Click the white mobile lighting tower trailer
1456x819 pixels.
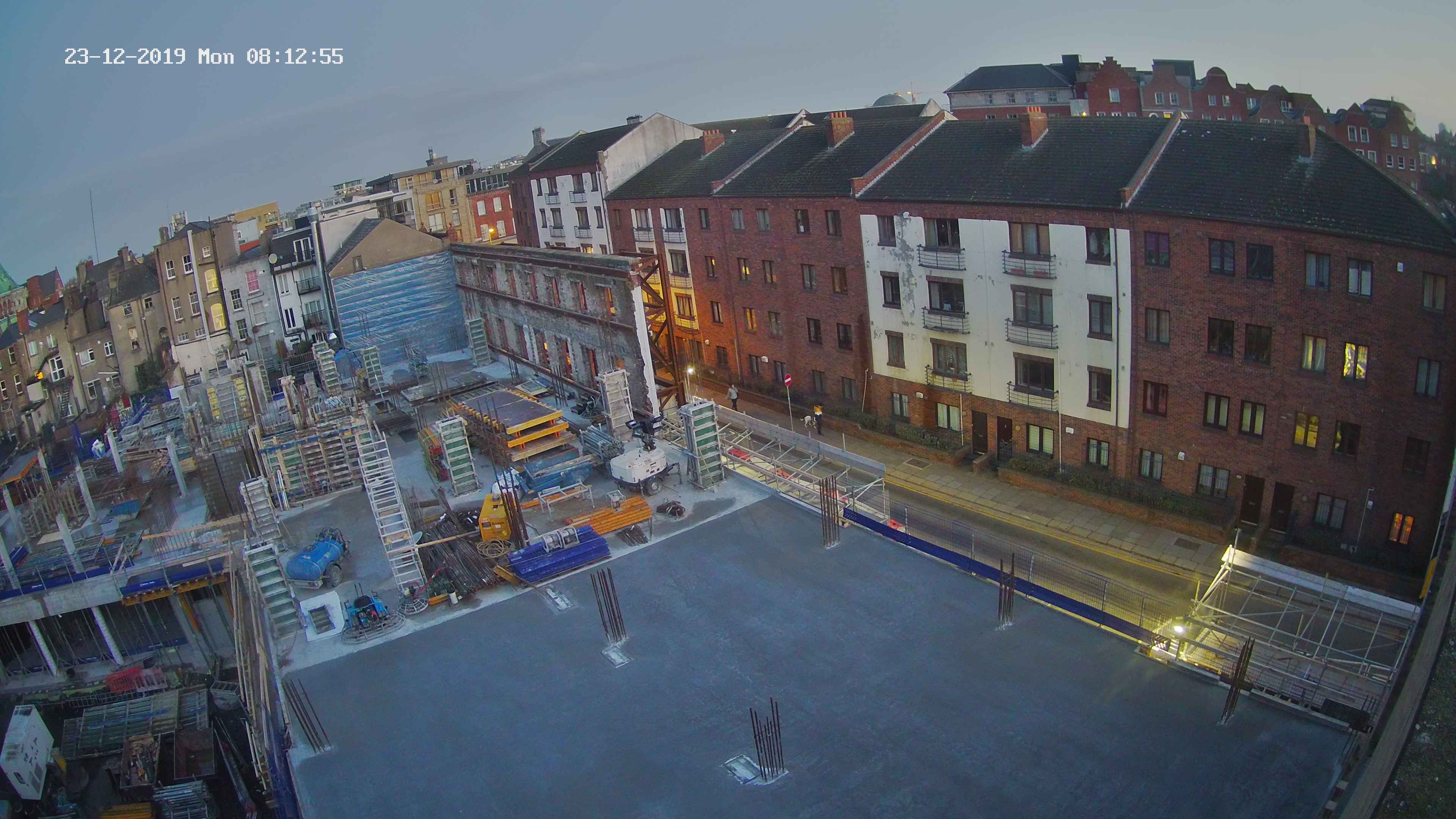pyautogui.click(x=637, y=466)
